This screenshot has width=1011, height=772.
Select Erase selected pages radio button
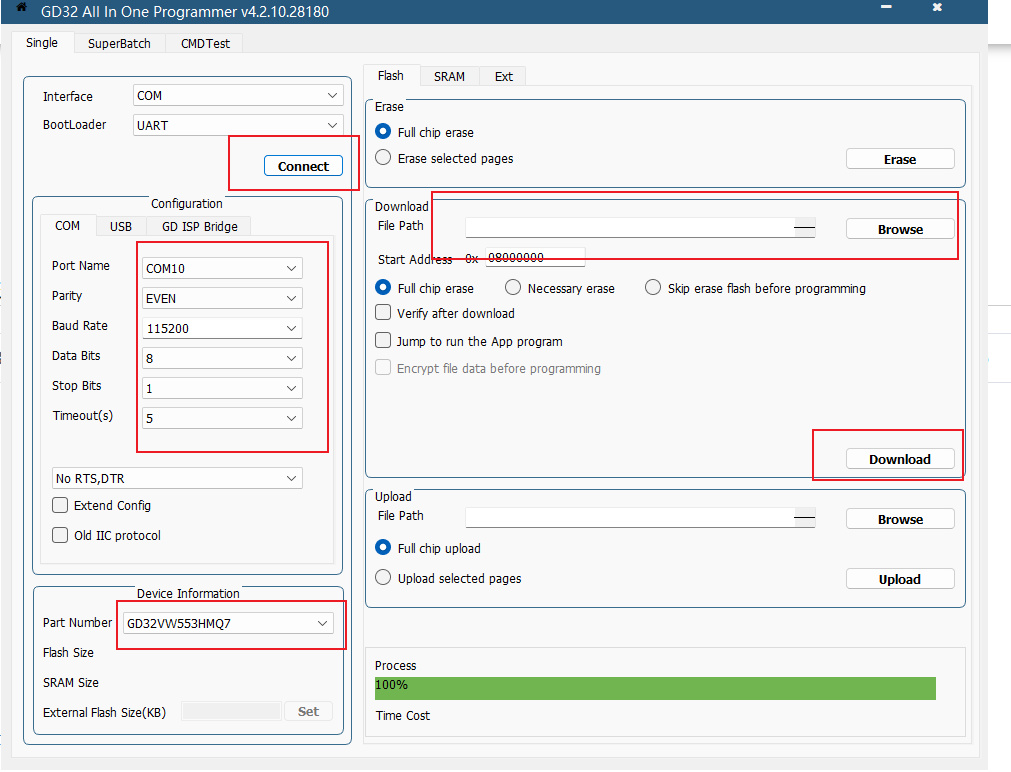point(383,158)
